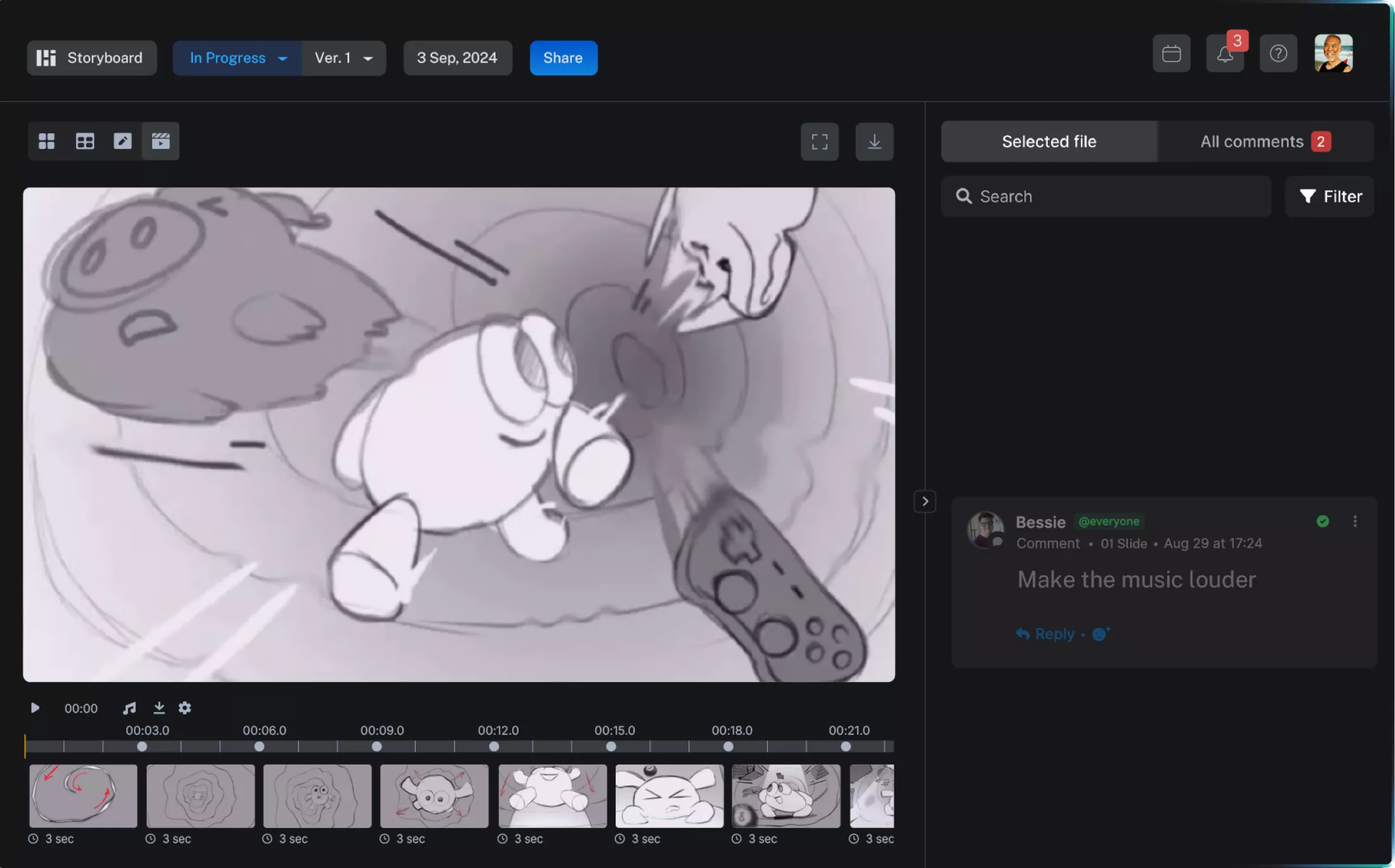Viewport: 1395px width, 868px height.
Task: Toggle resolved state on Bessie's comment
Action: click(x=1322, y=521)
